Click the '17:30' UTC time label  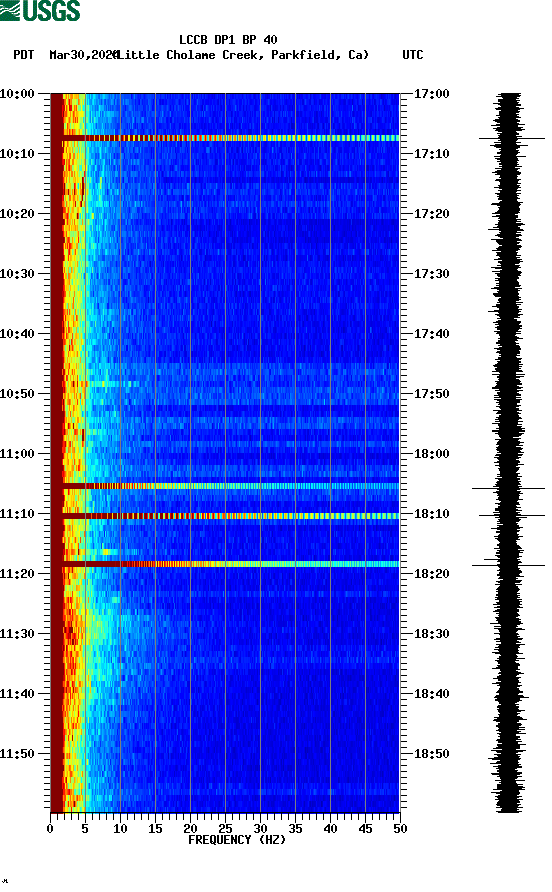point(431,274)
